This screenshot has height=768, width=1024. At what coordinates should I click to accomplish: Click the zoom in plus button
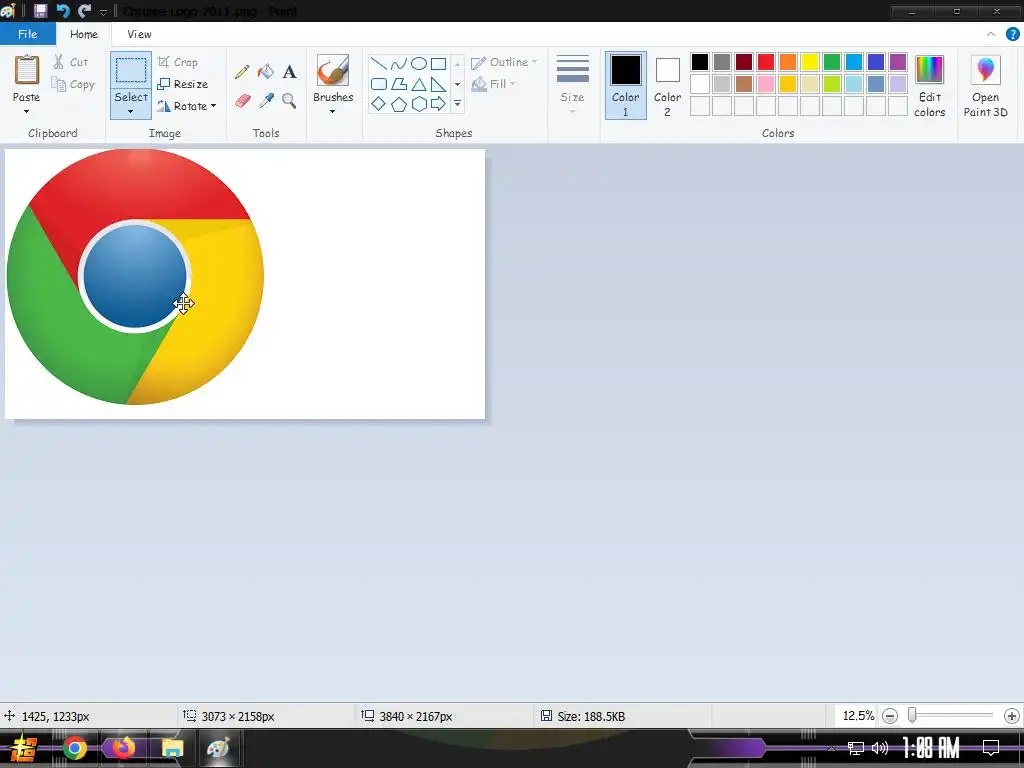[x=1012, y=716]
